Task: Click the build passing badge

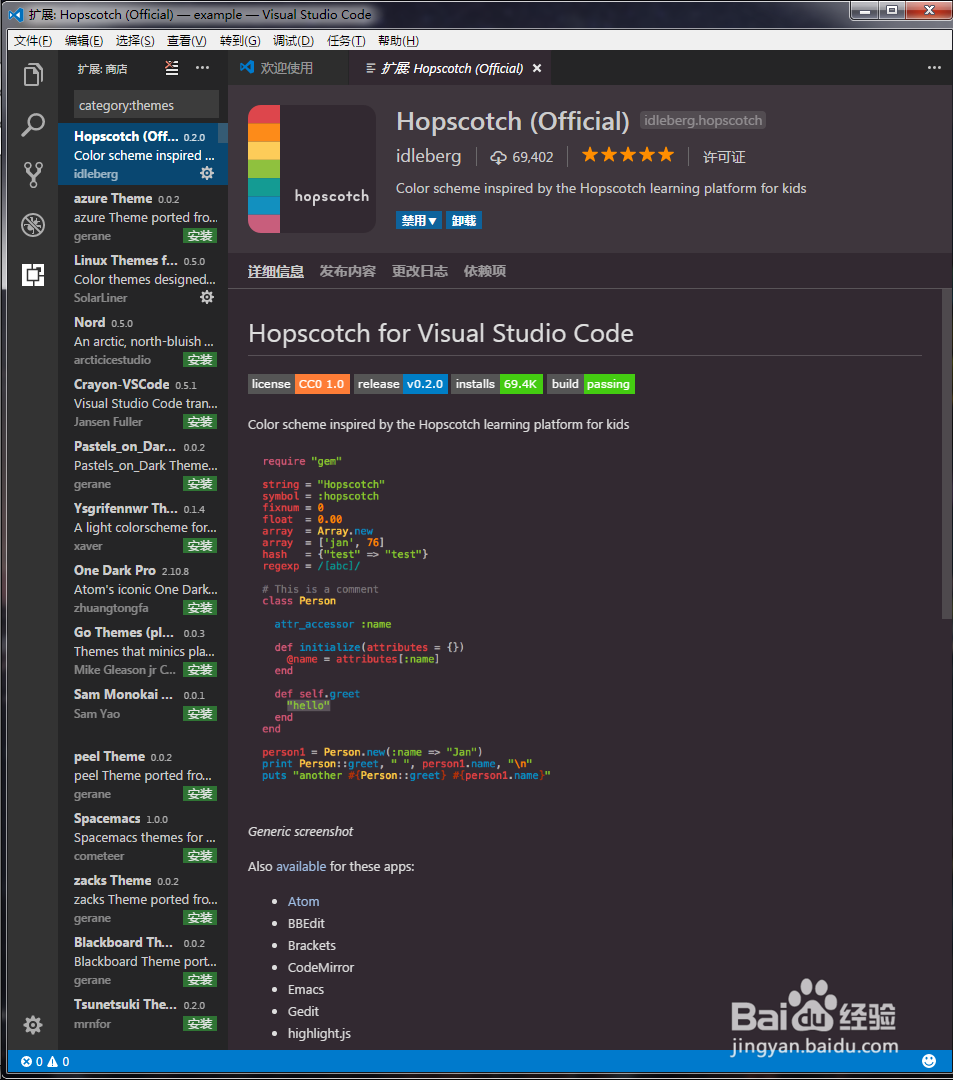Action: pos(591,384)
